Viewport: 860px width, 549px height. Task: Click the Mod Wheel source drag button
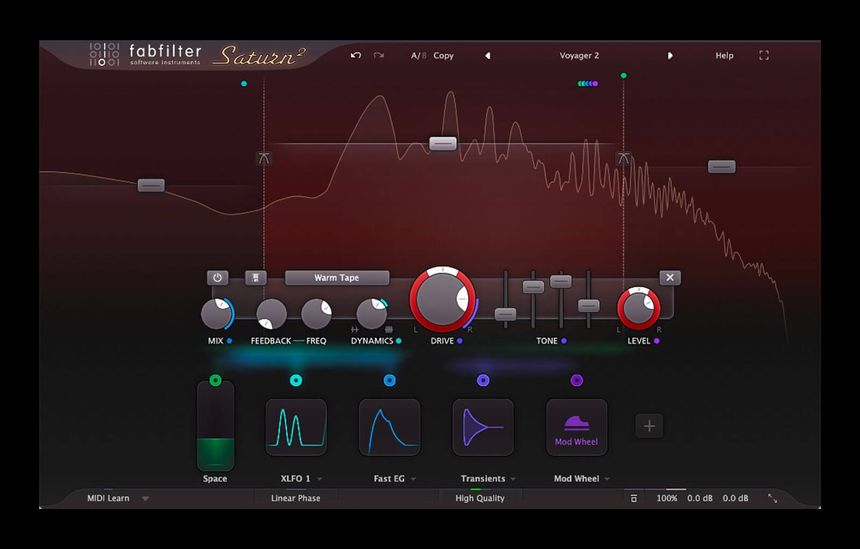[x=576, y=380]
